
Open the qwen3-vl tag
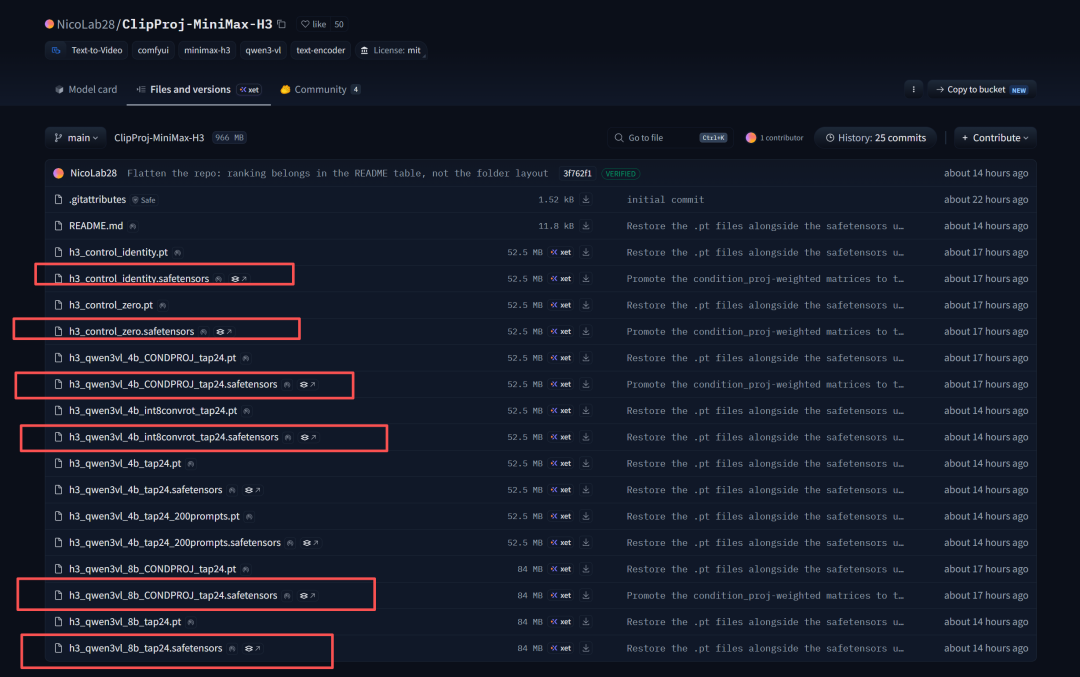click(x=263, y=50)
